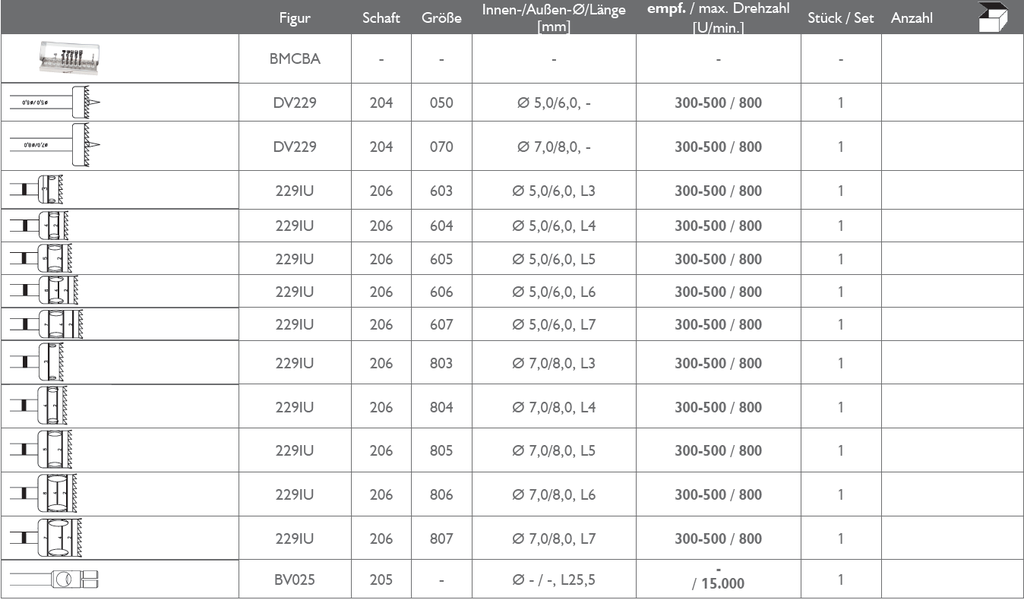Click the 229IU size 807 trephine icon
Screen dimensions: 1024x600
46,538
